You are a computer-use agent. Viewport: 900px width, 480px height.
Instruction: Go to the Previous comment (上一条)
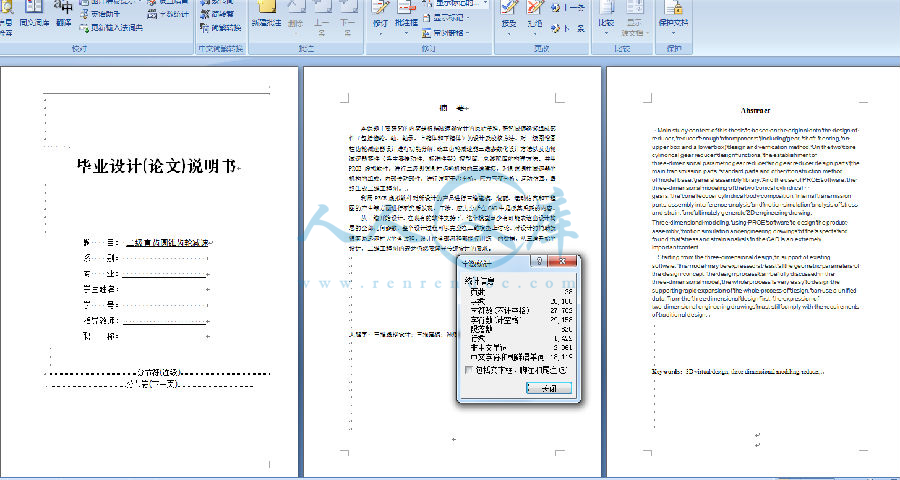click(x=321, y=17)
